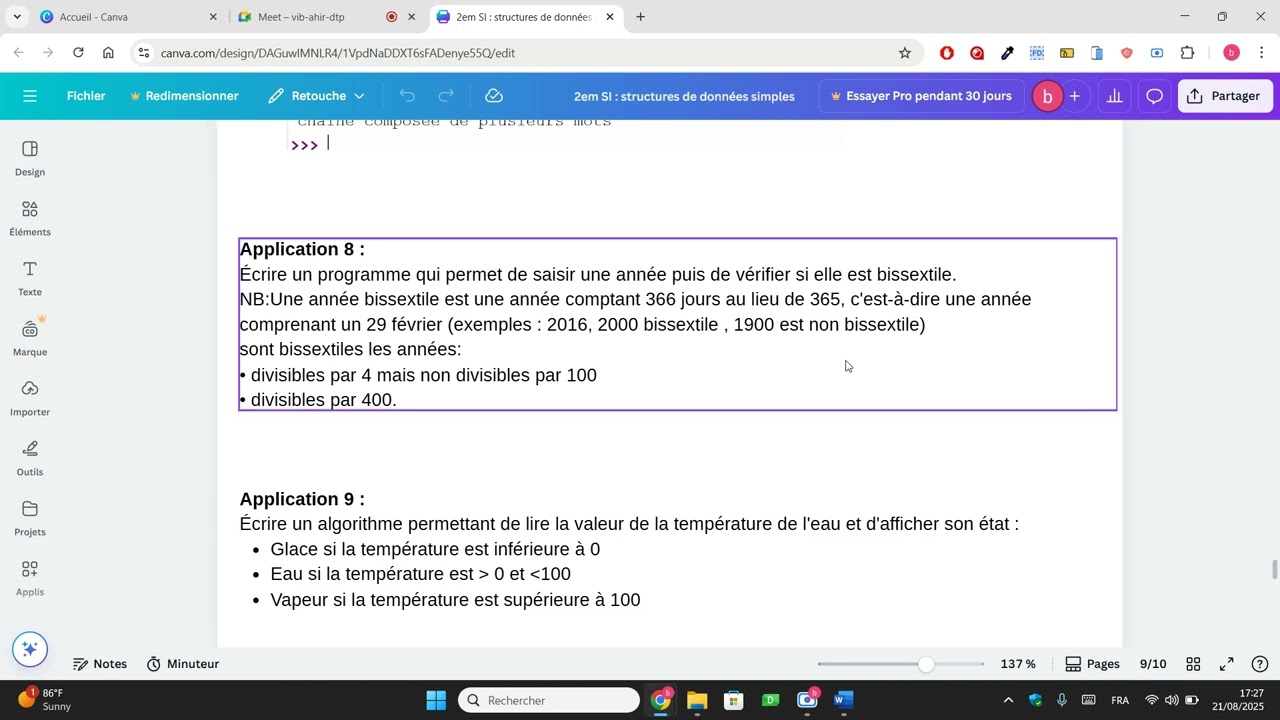Screen dimensions: 1280x720
Task: Click the FRA language indicator
Action: point(1120,700)
